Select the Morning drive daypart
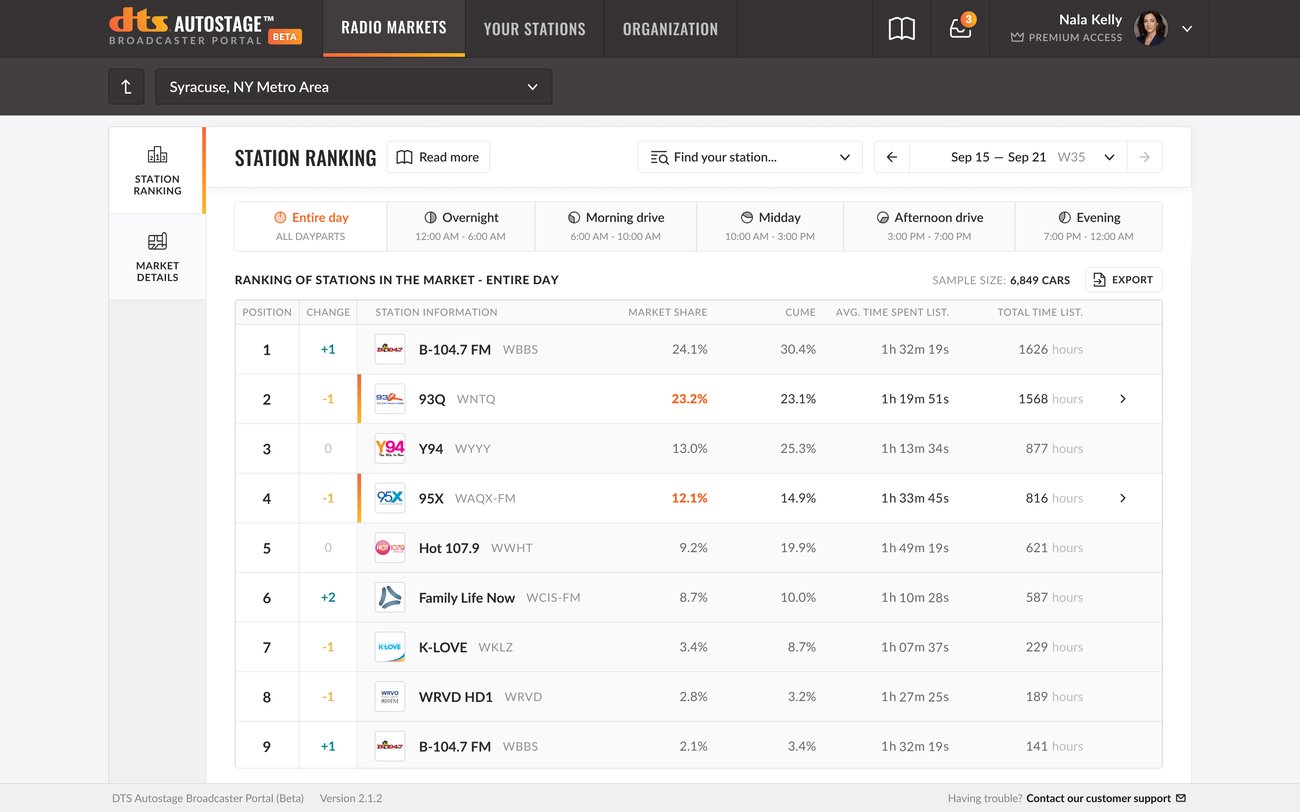 (x=615, y=226)
